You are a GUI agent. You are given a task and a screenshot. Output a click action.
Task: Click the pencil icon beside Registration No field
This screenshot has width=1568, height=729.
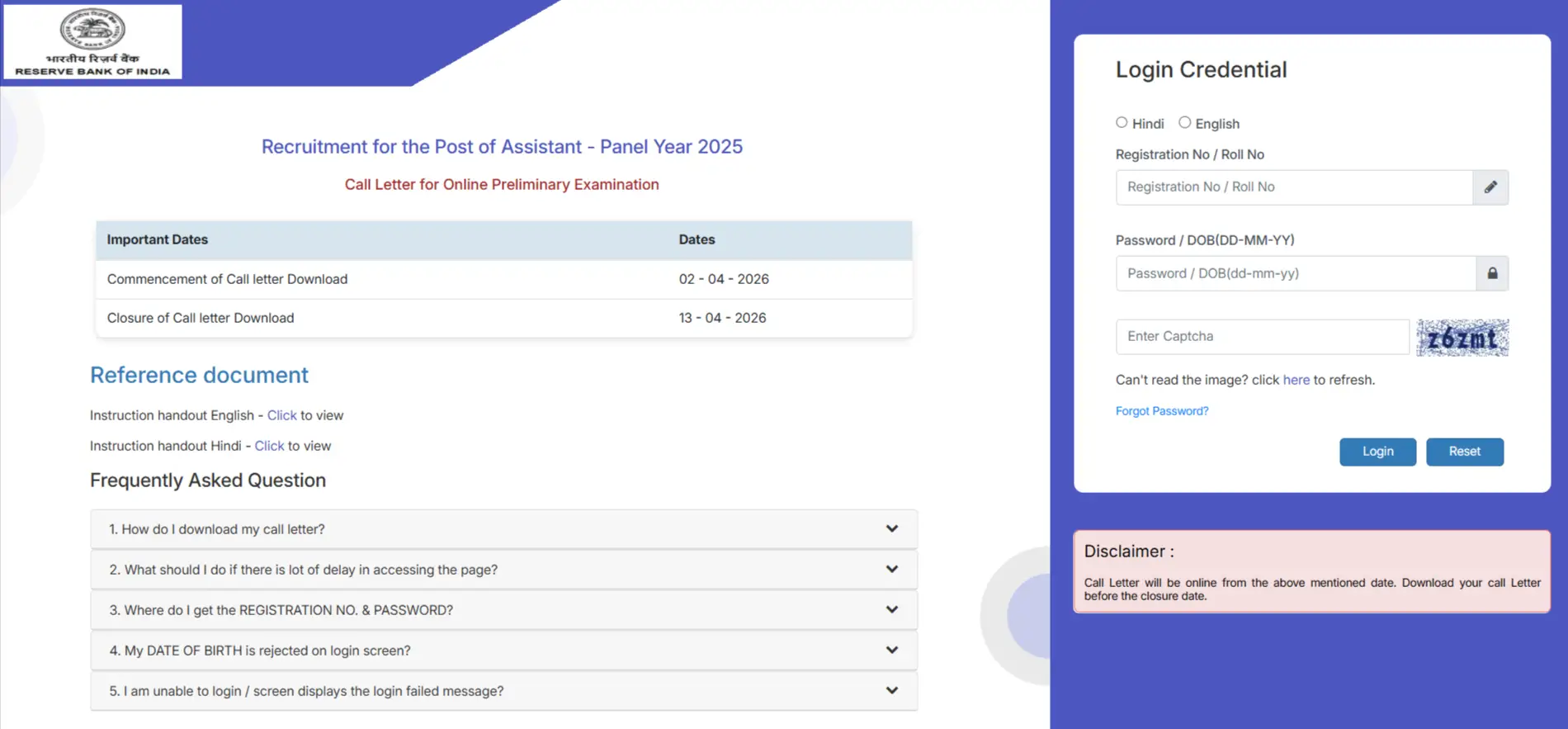1490,187
